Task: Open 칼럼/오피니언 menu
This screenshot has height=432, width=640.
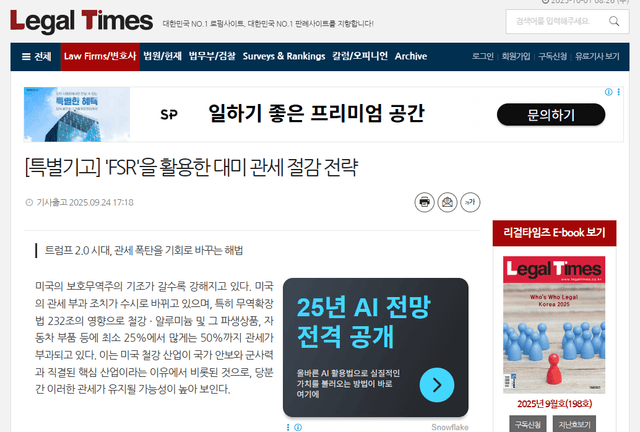Action: click(x=360, y=56)
